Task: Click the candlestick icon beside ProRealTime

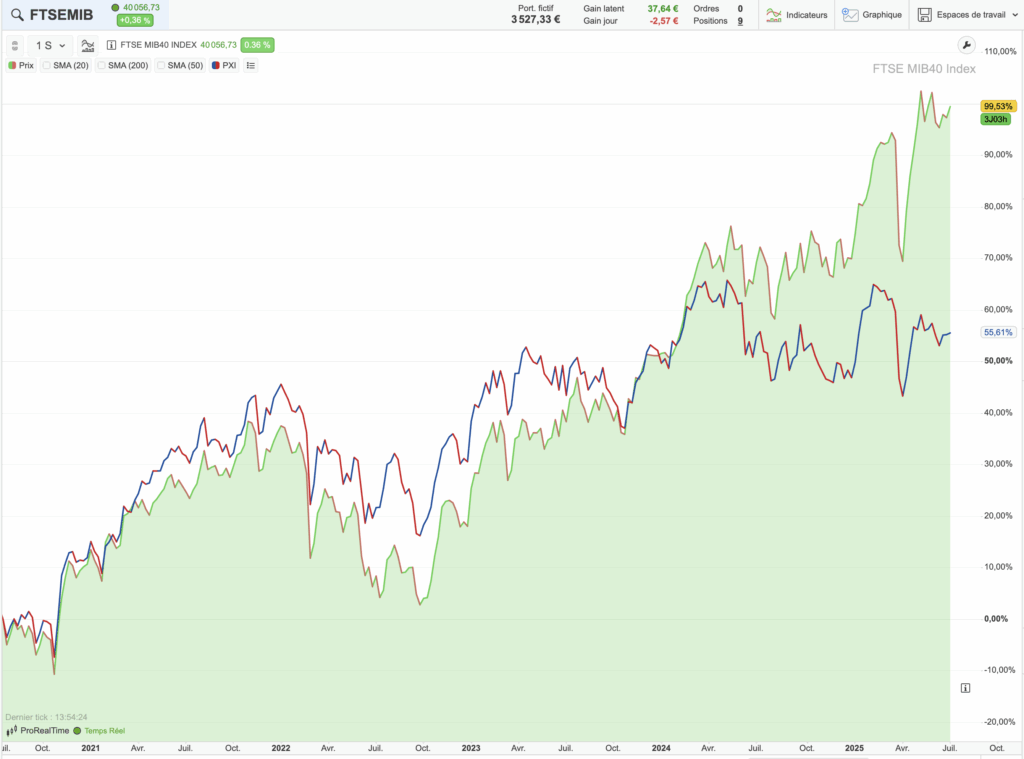Action: click(x=11, y=731)
